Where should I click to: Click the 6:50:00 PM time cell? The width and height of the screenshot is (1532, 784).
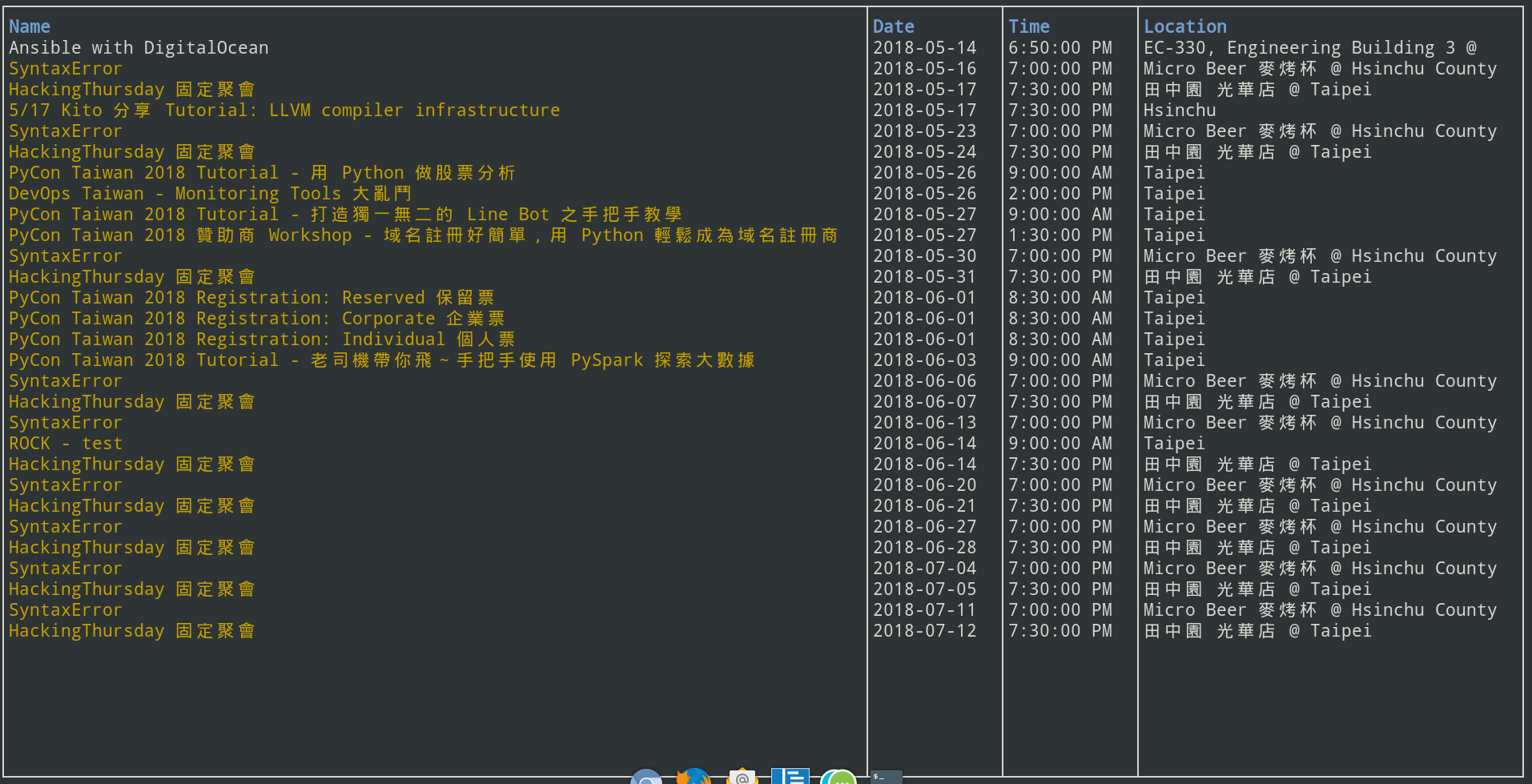click(x=1060, y=48)
